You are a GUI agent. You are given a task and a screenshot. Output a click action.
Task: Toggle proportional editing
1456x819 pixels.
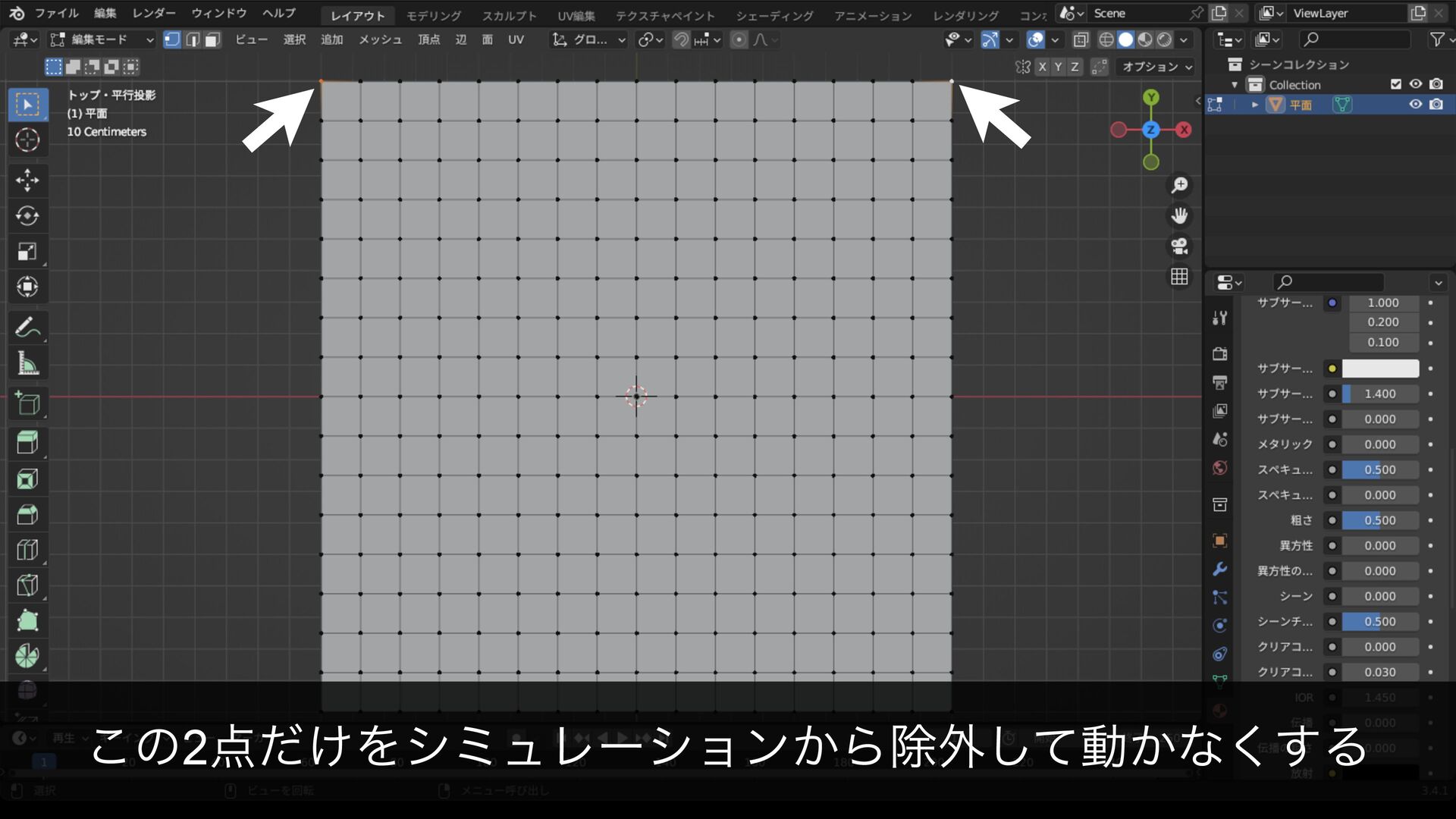(739, 39)
